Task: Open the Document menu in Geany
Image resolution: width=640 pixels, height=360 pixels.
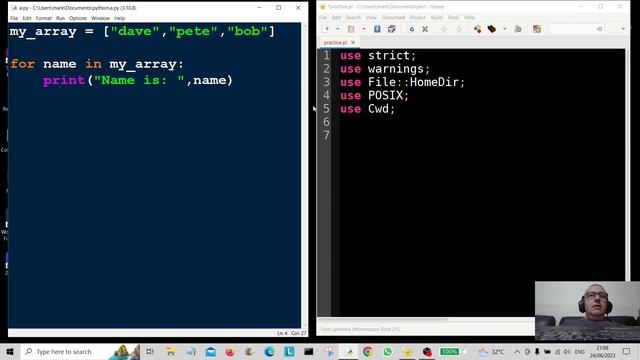Action: [x=393, y=18]
